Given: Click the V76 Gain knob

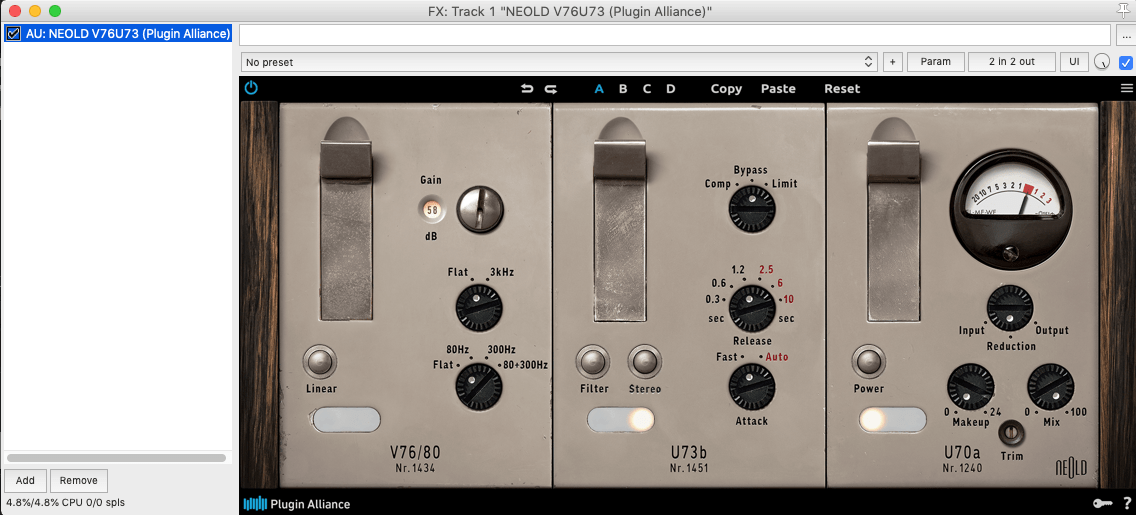Looking at the screenshot, I should coord(480,209).
